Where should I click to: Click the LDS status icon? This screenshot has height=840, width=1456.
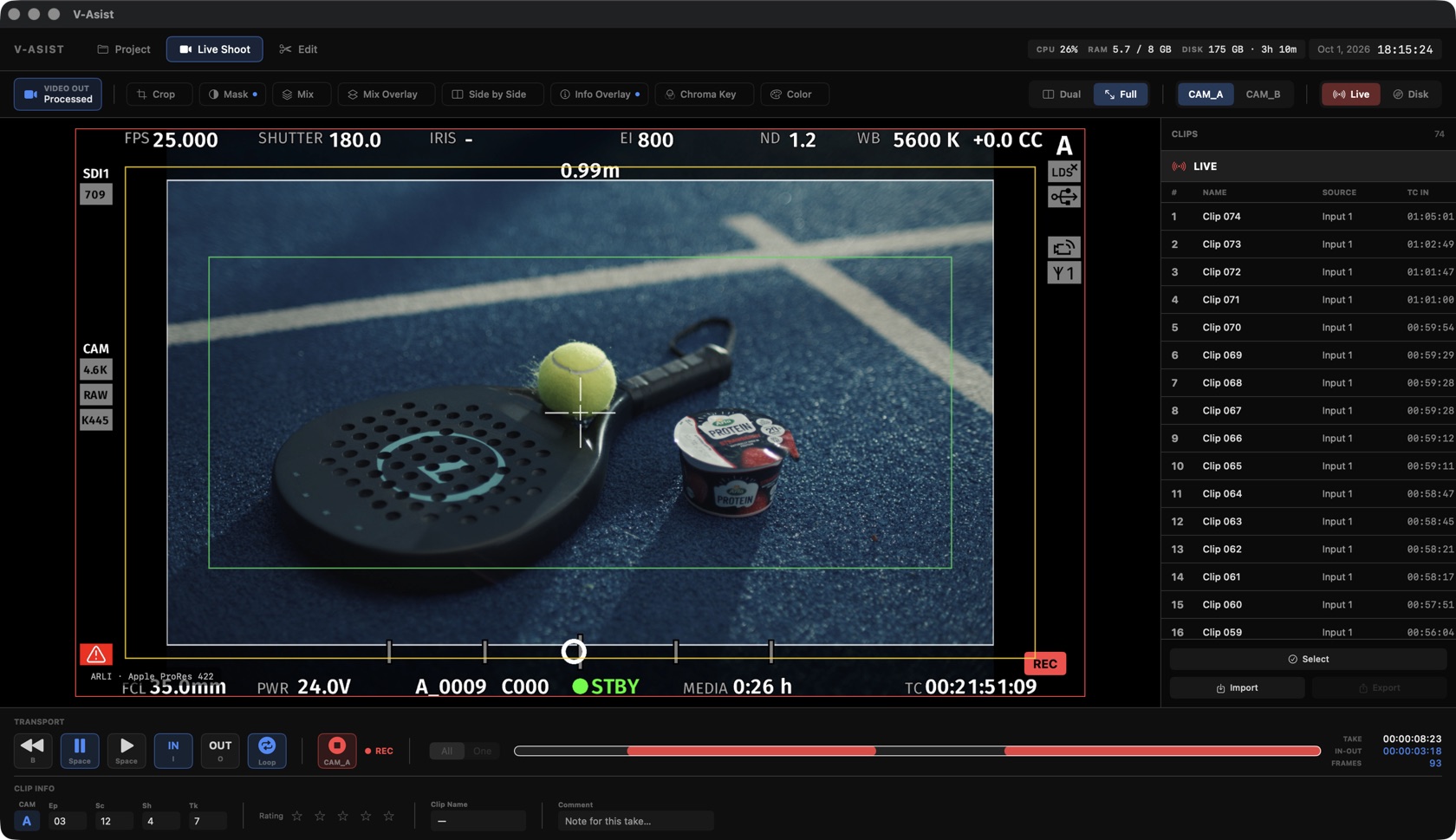tap(1064, 172)
